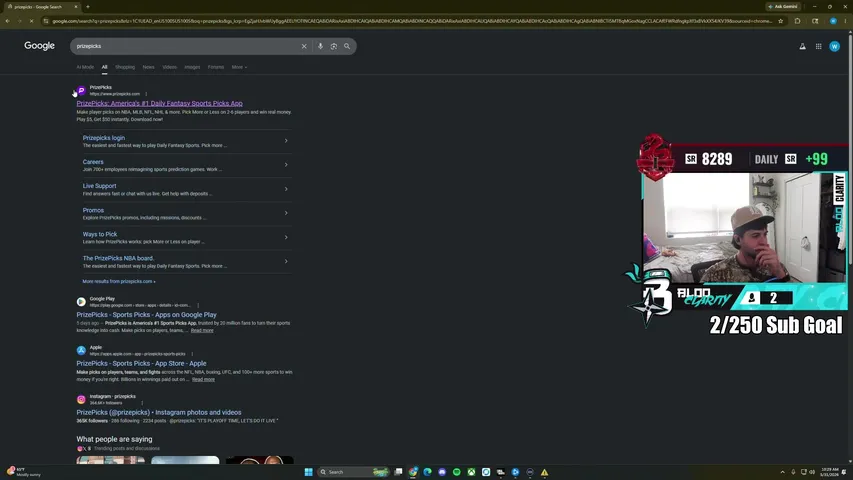Click the yellow warning triangle taskbar icon

click(x=544, y=472)
